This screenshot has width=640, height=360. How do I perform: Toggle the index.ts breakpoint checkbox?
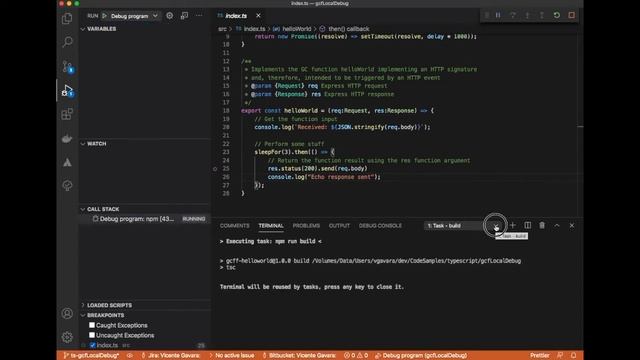pos(93,345)
